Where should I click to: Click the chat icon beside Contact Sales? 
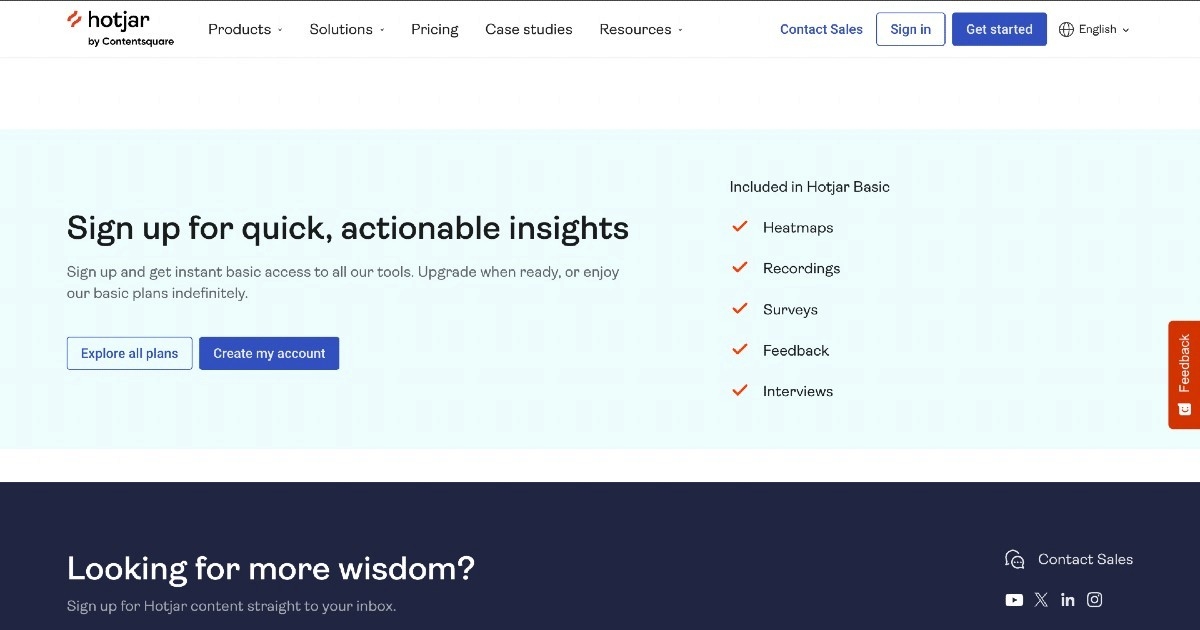pos(1015,559)
